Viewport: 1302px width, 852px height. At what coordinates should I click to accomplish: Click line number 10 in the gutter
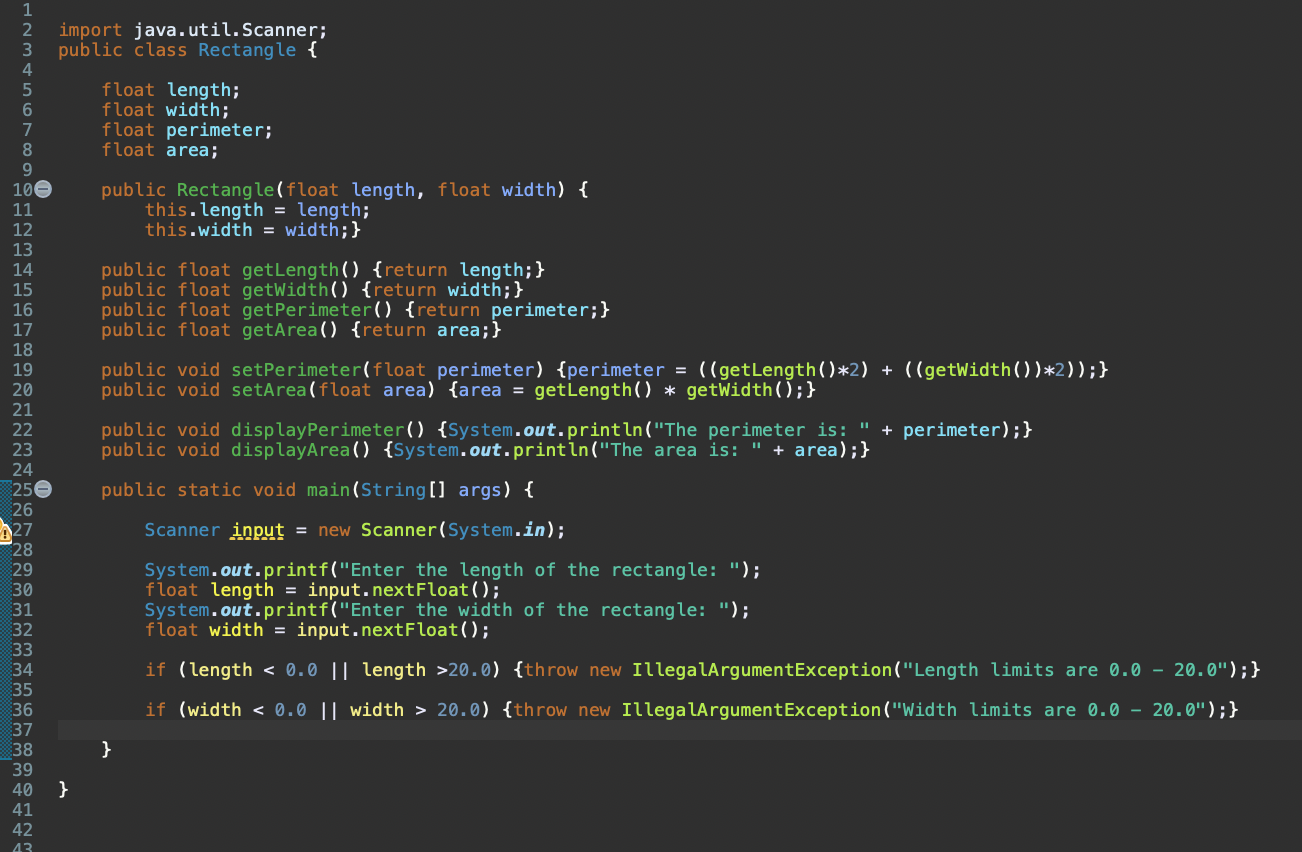click(x=22, y=189)
